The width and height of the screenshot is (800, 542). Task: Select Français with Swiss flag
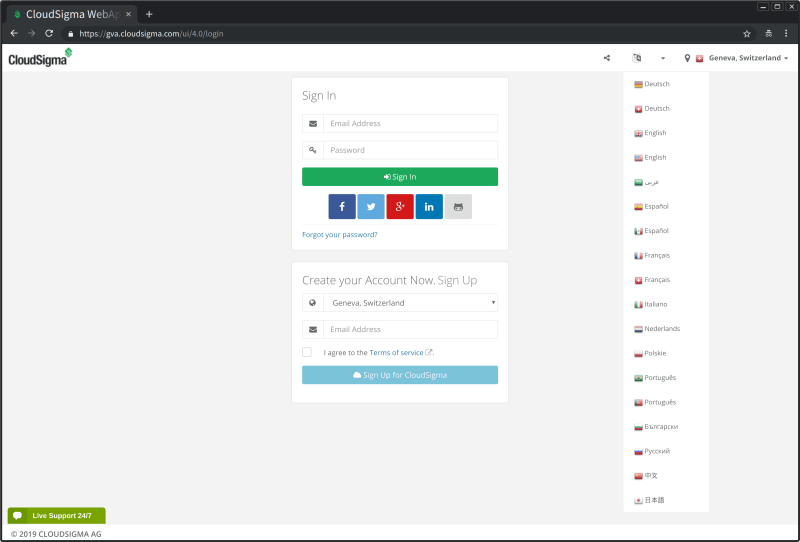652,280
